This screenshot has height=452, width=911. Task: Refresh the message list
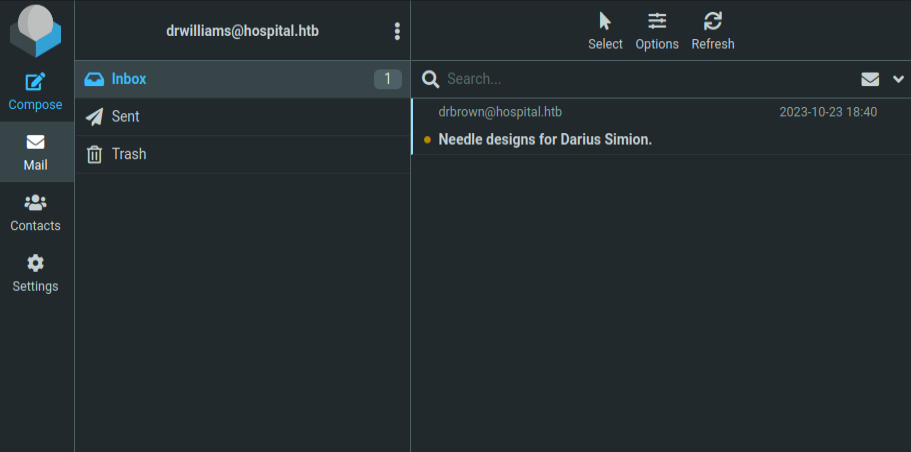click(x=713, y=31)
